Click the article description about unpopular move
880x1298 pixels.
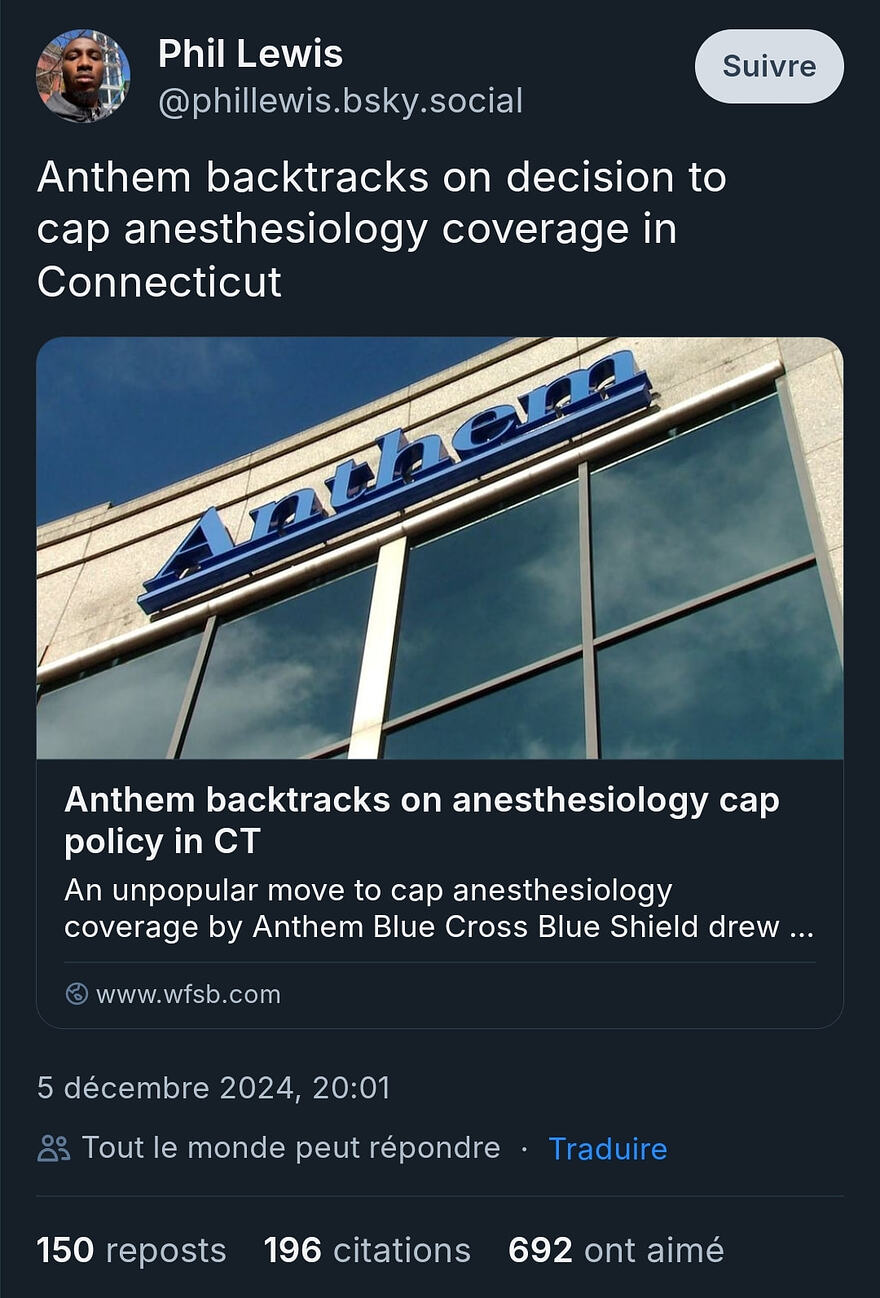pyautogui.click(x=438, y=909)
